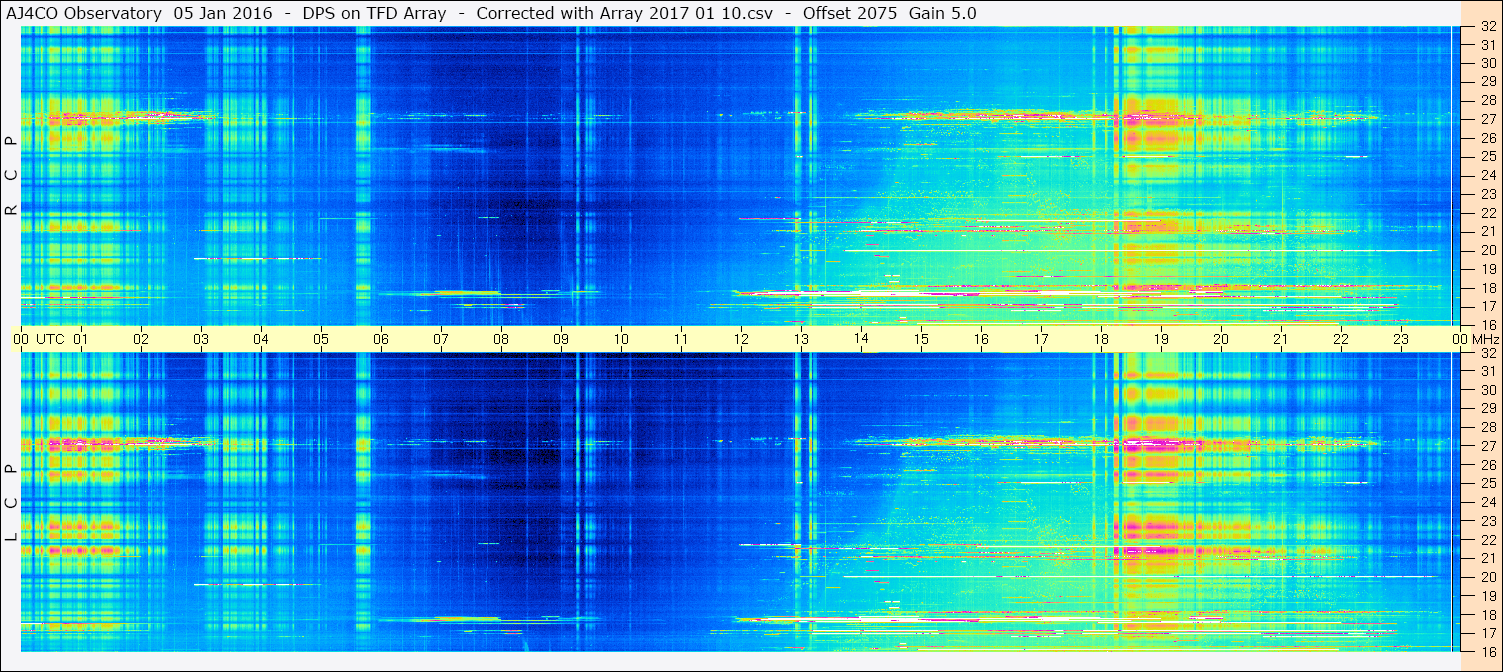Click the 21 MHz label in LCP panel
The height and width of the screenshot is (672, 1503).
coord(1487,558)
